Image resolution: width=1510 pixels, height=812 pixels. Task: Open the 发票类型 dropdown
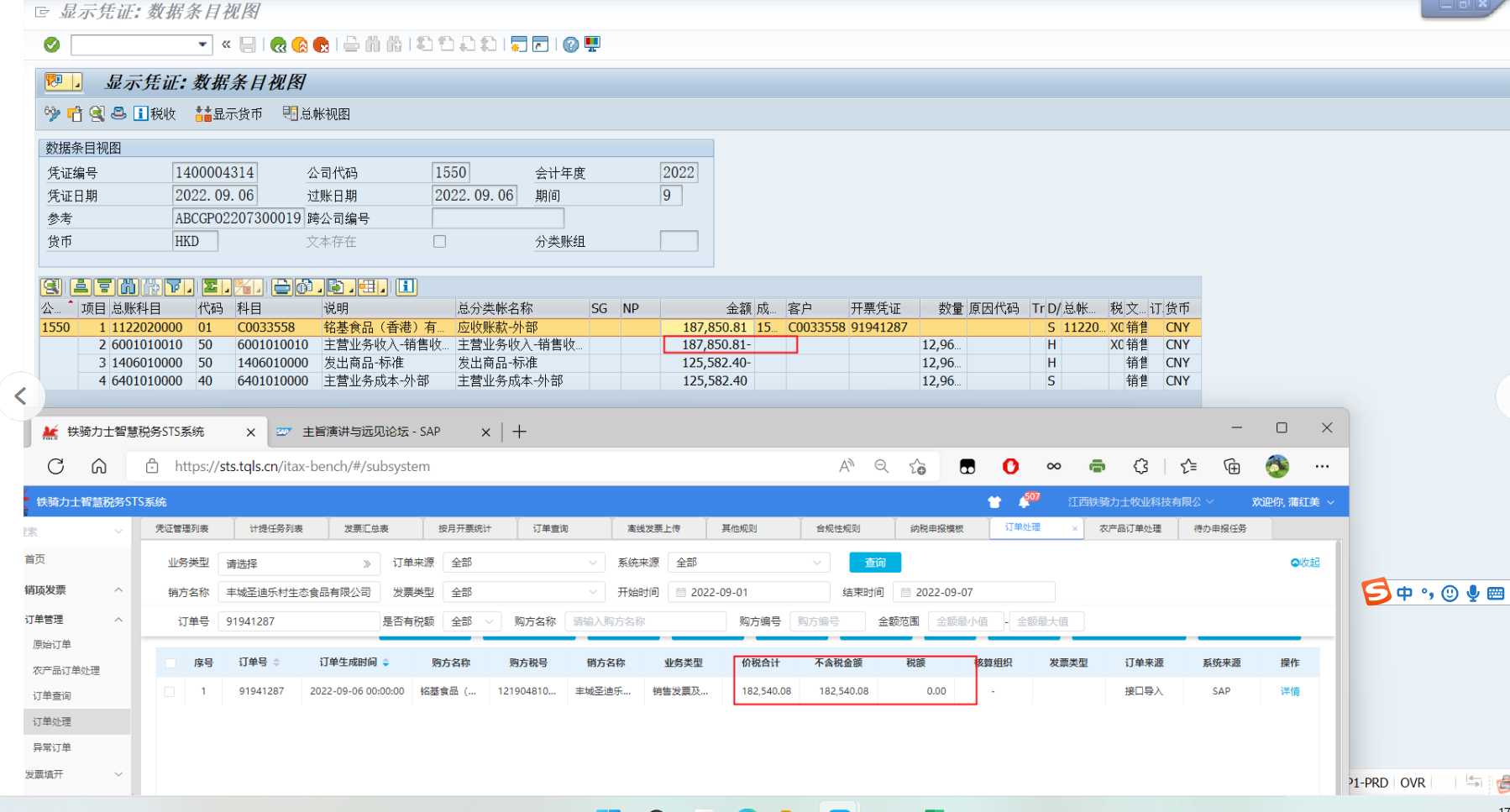(x=524, y=592)
